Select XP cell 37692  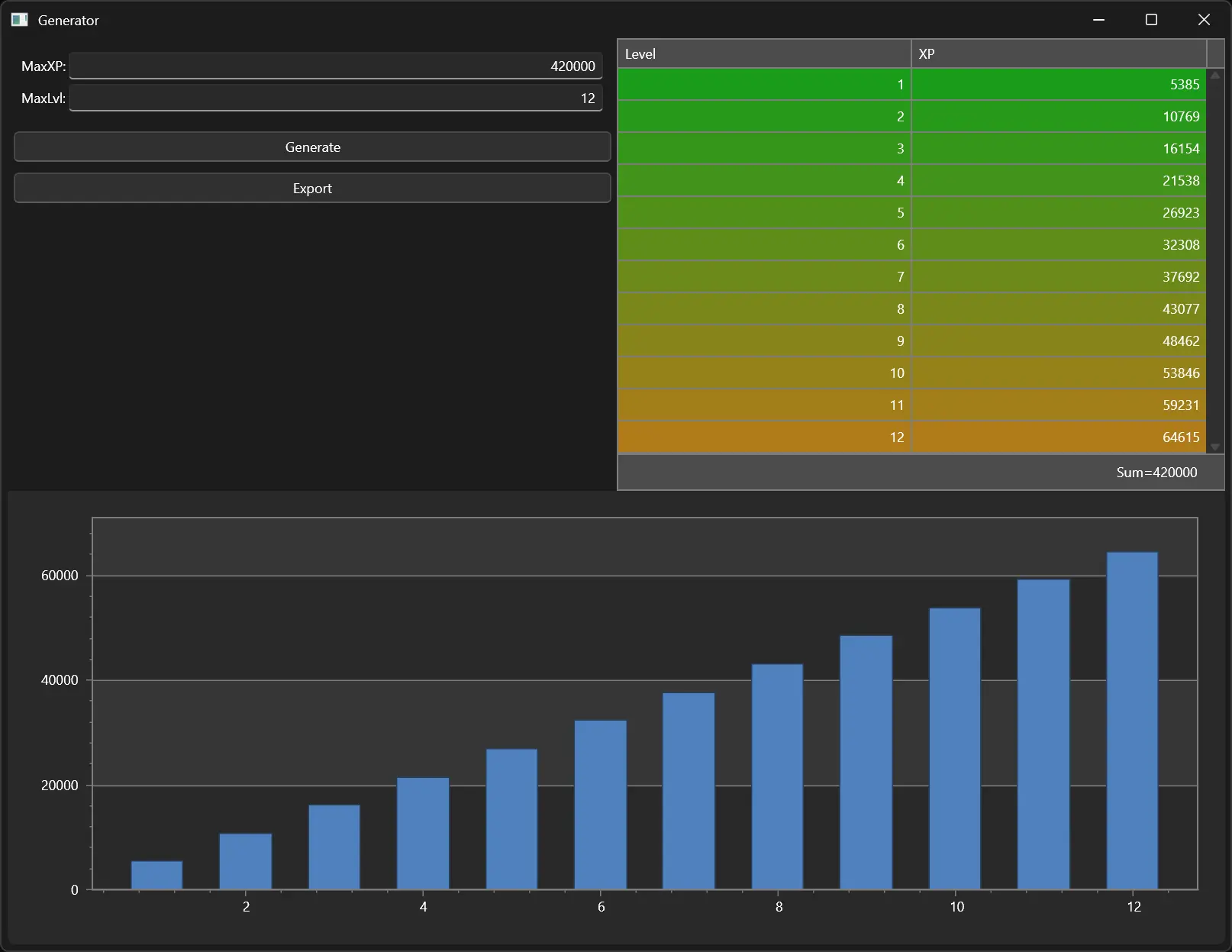point(1059,277)
